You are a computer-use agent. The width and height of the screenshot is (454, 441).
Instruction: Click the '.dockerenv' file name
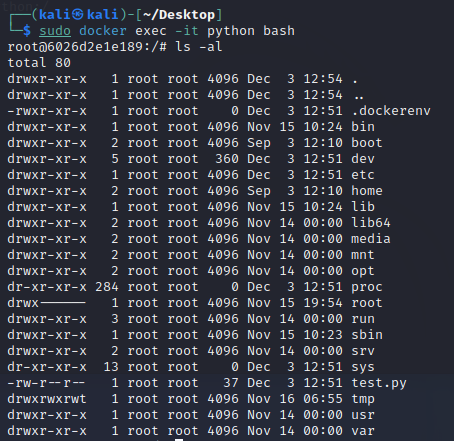[x=391, y=111]
